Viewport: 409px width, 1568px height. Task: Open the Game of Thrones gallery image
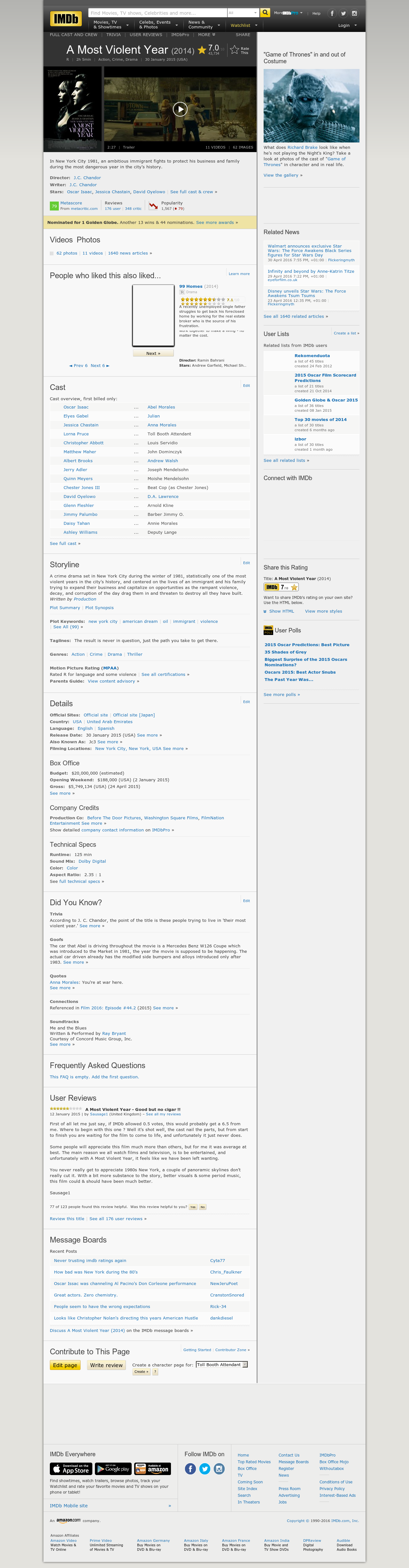(x=311, y=105)
